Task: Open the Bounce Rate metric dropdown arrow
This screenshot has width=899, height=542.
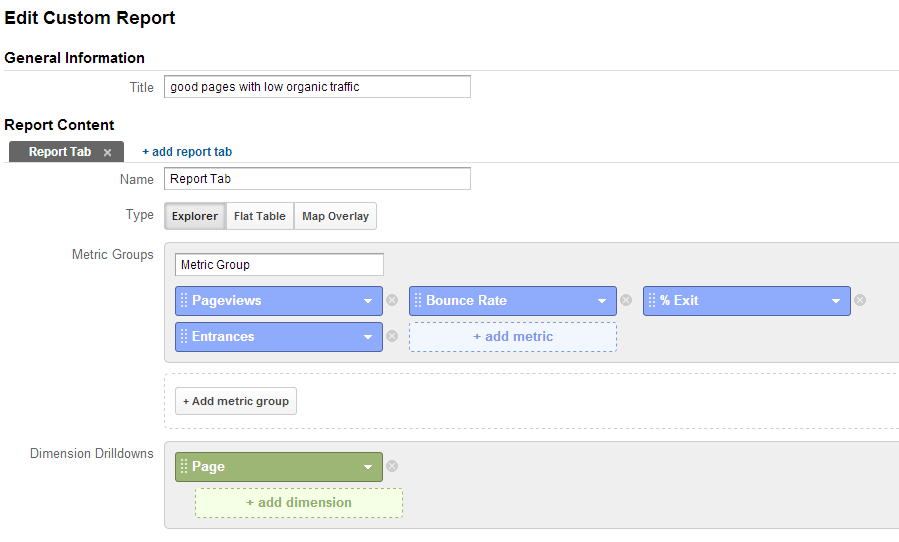Action: 602,301
